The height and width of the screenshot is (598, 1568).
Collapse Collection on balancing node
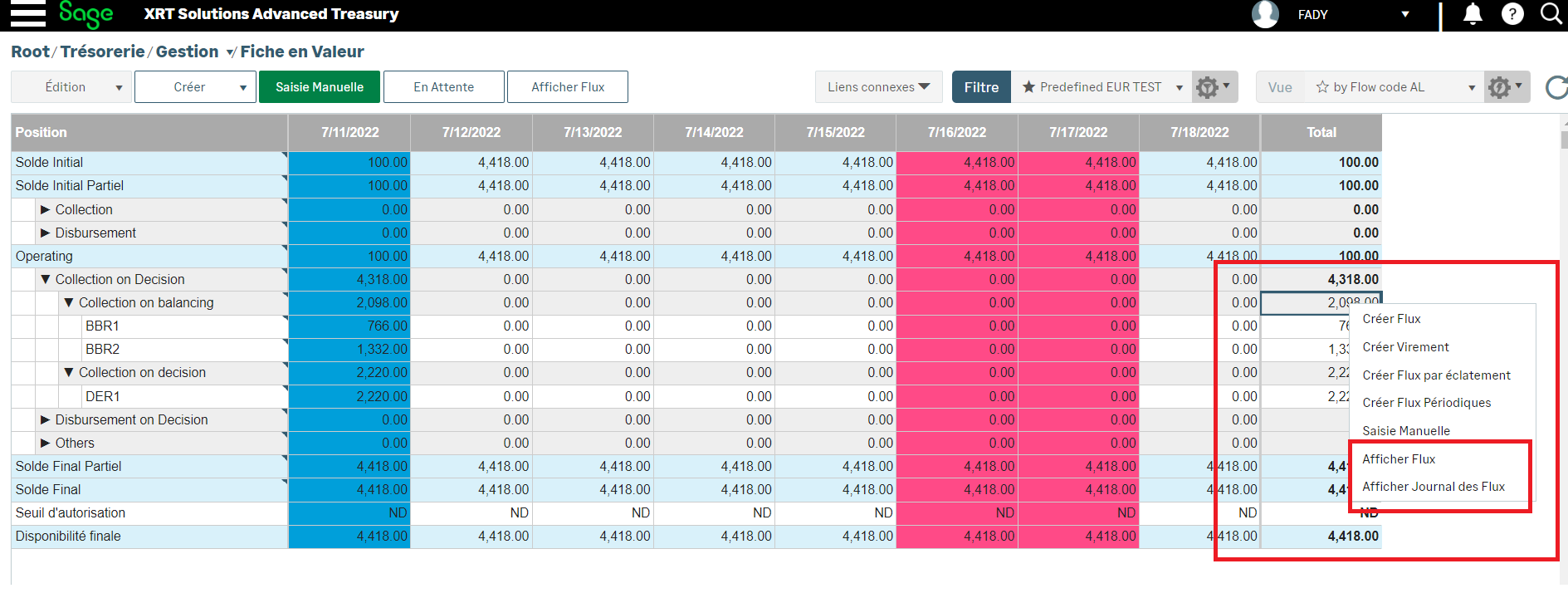[x=69, y=303]
